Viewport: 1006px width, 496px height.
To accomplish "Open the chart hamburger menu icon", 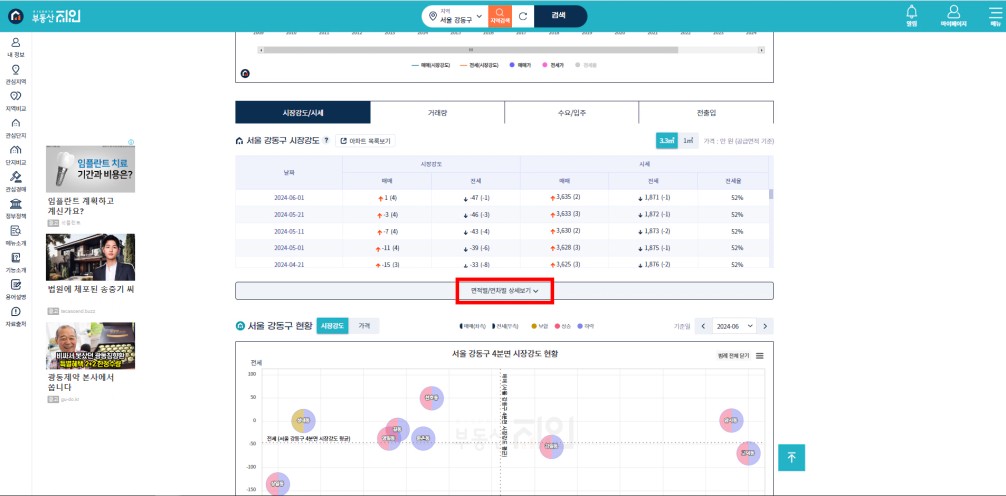I will point(760,356).
